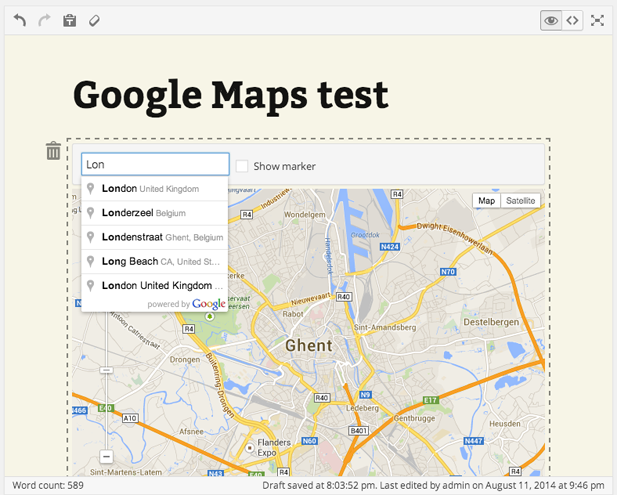The height and width of the screenshot is (495, 617).
Task: Enable the Show marker checkbox
Action: click(x=242, y=166)
